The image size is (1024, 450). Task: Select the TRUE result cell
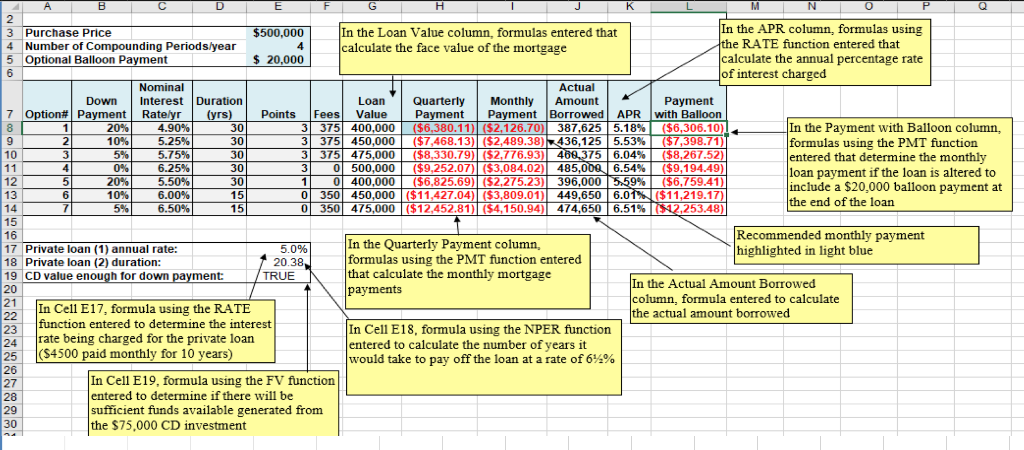(x=278, y=276)
